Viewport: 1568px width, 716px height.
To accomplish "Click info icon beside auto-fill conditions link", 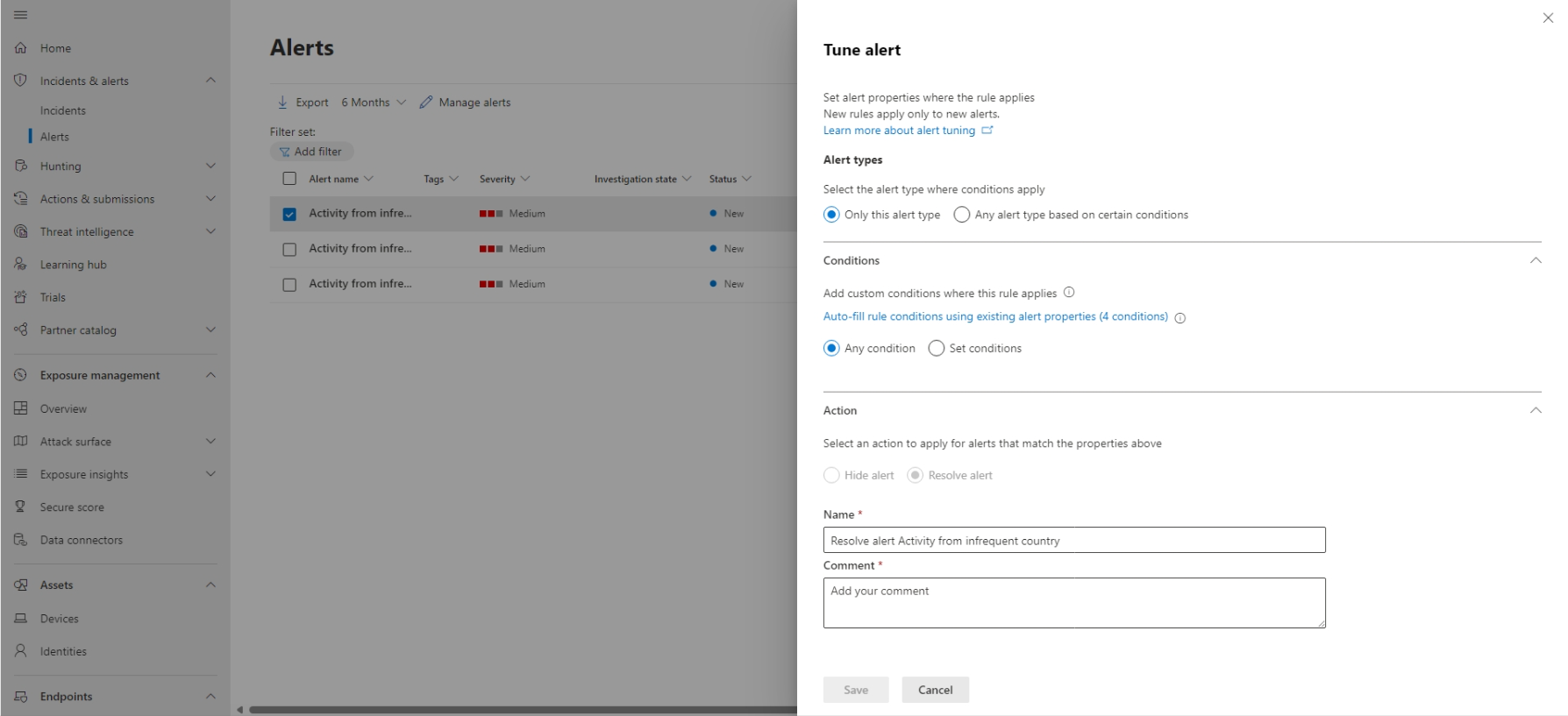I will pos(1180,318).
